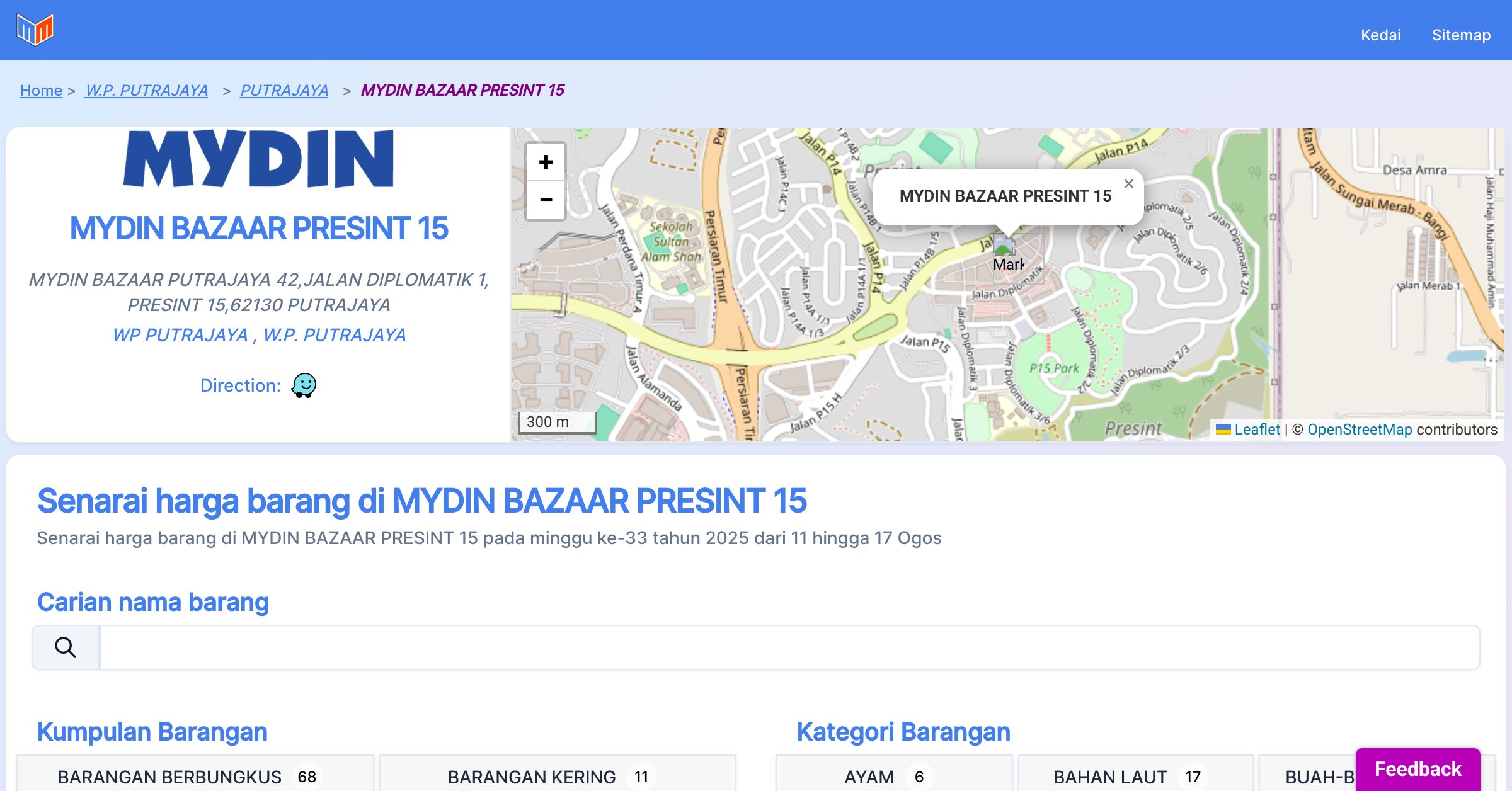The height and width of the screenshot is (791, 1512).
Task: Zoom in on the map
Action: (546, 162)
